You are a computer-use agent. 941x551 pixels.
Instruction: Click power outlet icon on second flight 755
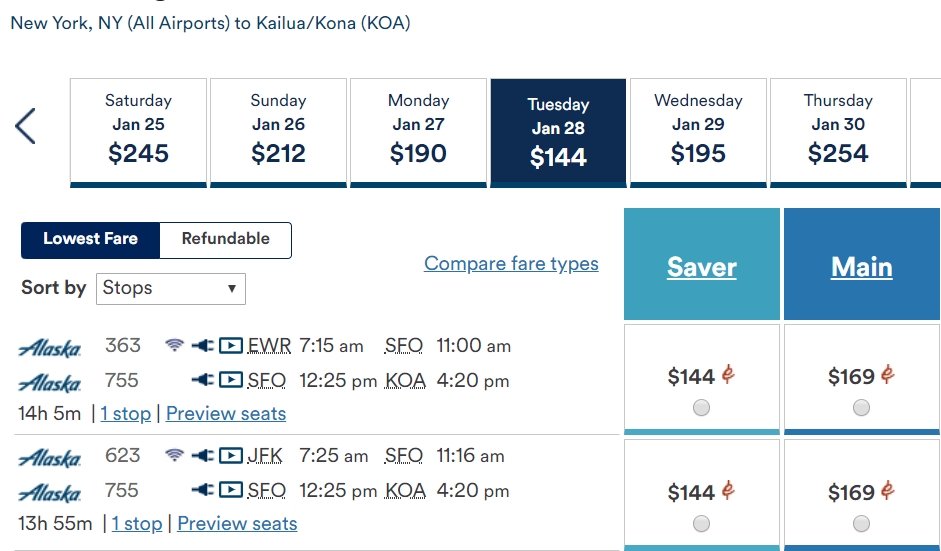point(202,490)
